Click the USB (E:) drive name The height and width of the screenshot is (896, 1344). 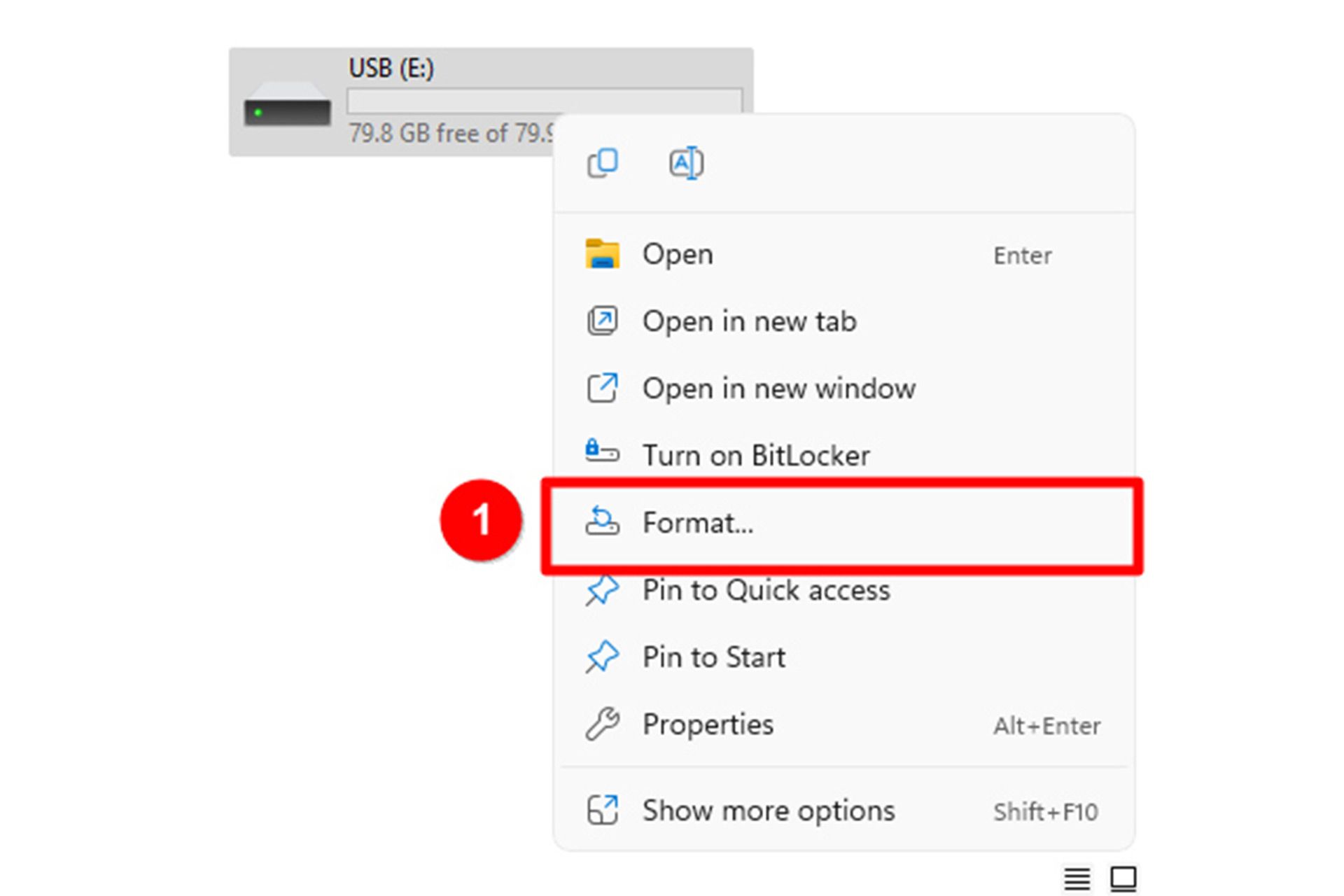point(391,69)
